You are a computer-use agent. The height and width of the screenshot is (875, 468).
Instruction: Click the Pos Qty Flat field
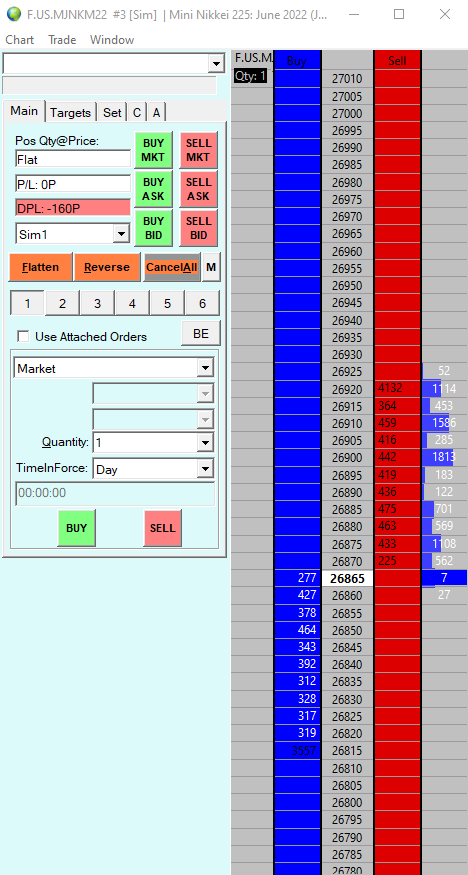click(x=73, y=158)
